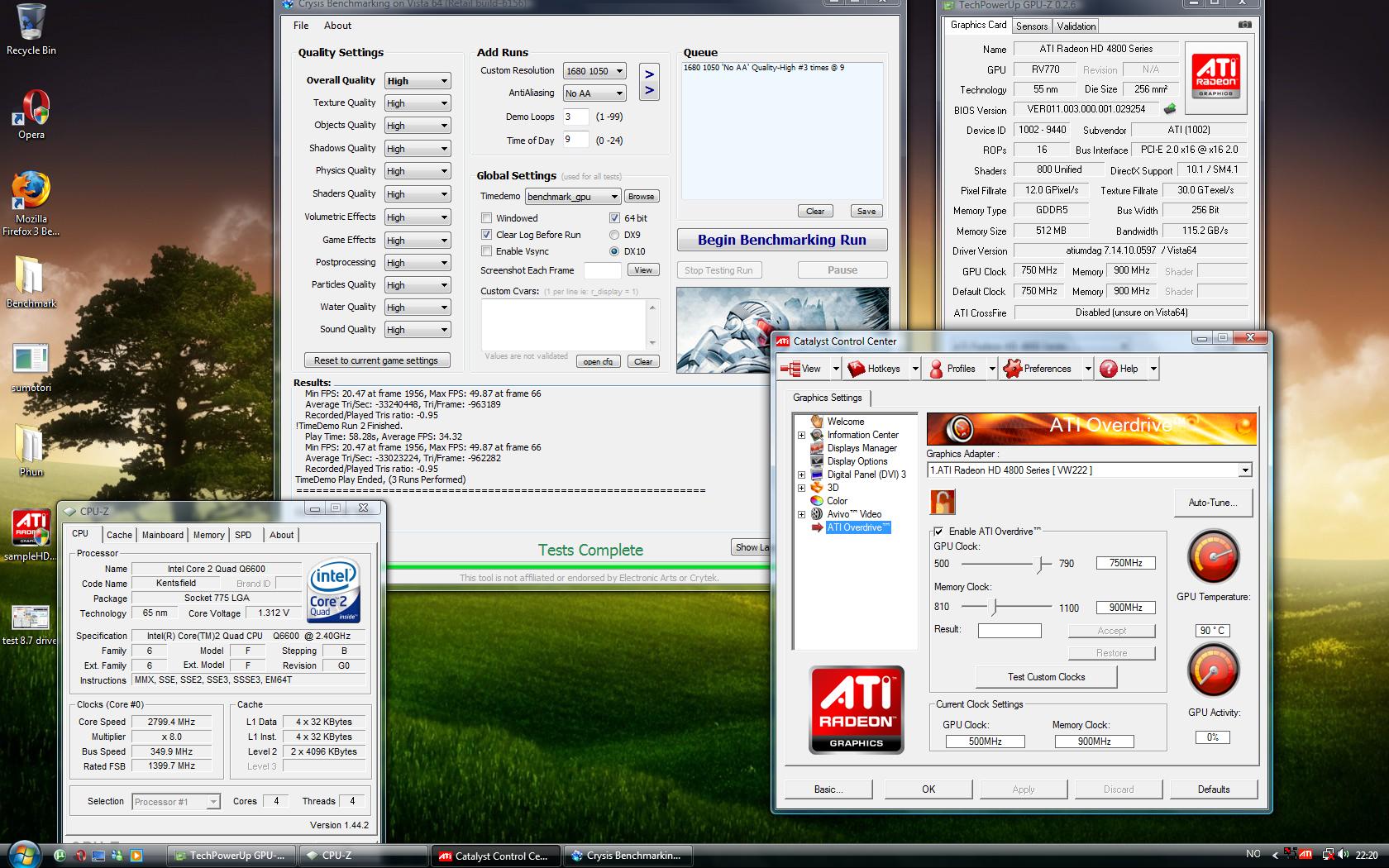Click Reset to current game settings
Image resolution: width=1389 pixels, height=868 pixels.
point(376,360)
